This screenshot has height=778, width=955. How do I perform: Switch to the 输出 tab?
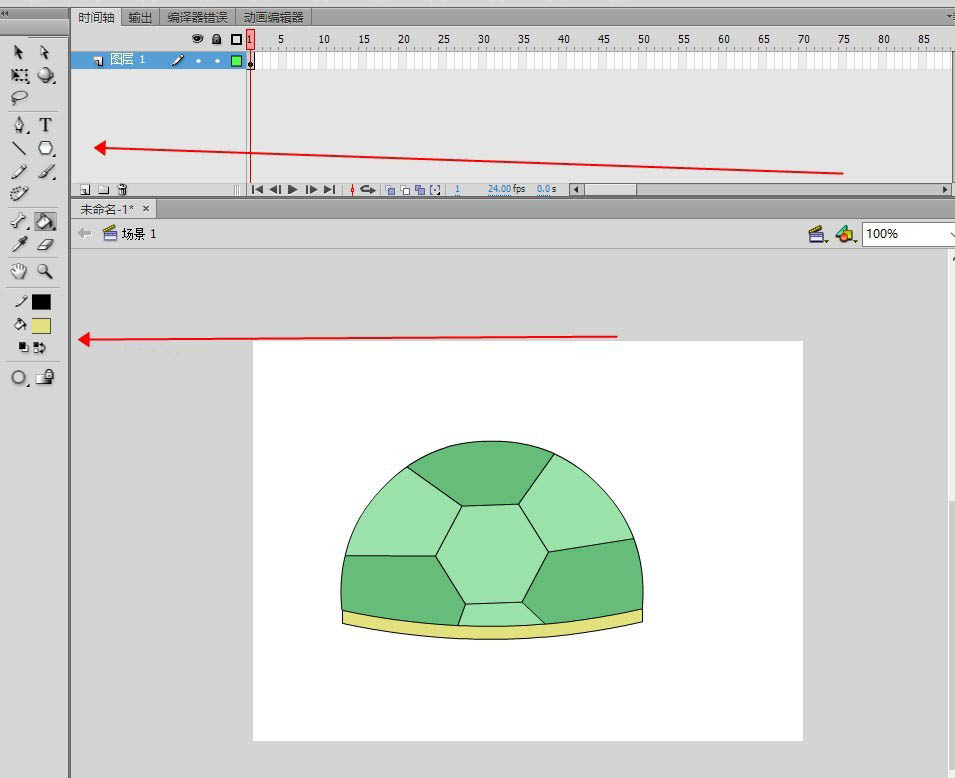click(141, 17)
